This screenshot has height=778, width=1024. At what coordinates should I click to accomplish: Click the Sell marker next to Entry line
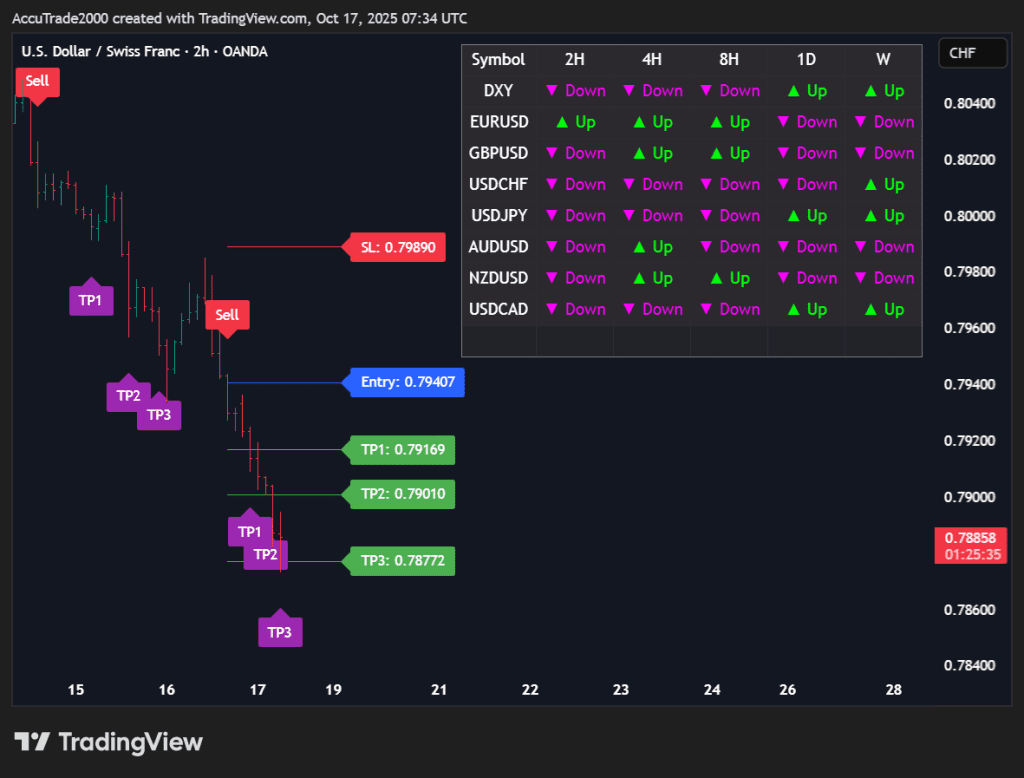click(227, 315)
